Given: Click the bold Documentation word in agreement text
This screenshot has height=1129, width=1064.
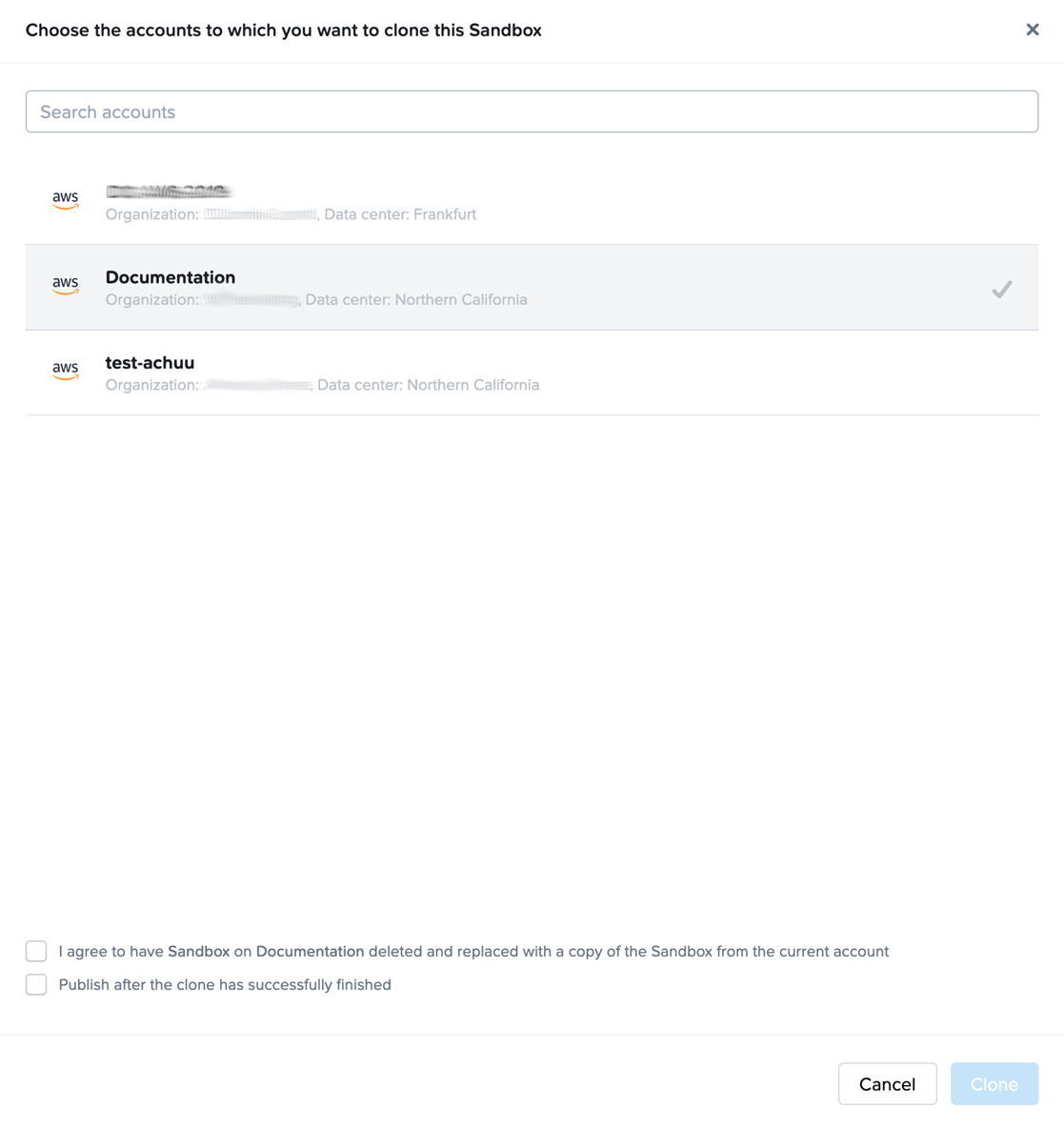Looking at the screenshot, I should point(310,952).
